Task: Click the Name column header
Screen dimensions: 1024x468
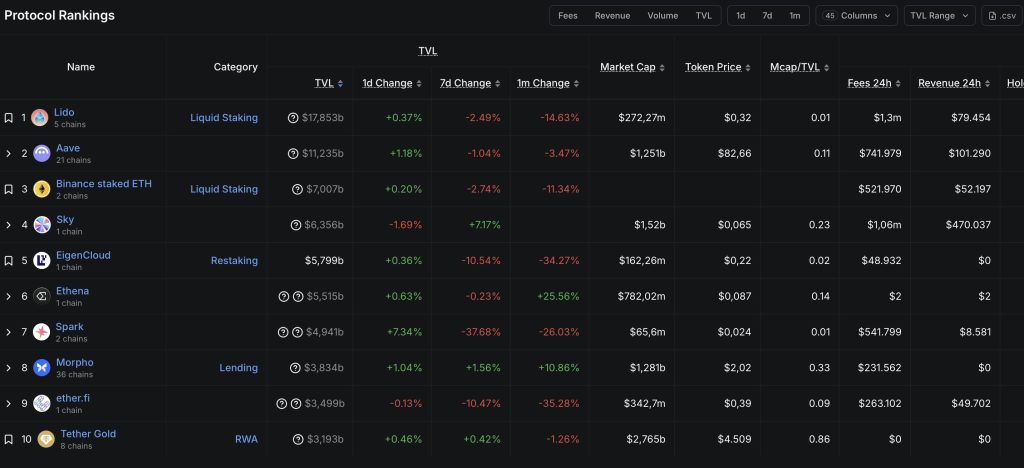Action: pos(81,67)
